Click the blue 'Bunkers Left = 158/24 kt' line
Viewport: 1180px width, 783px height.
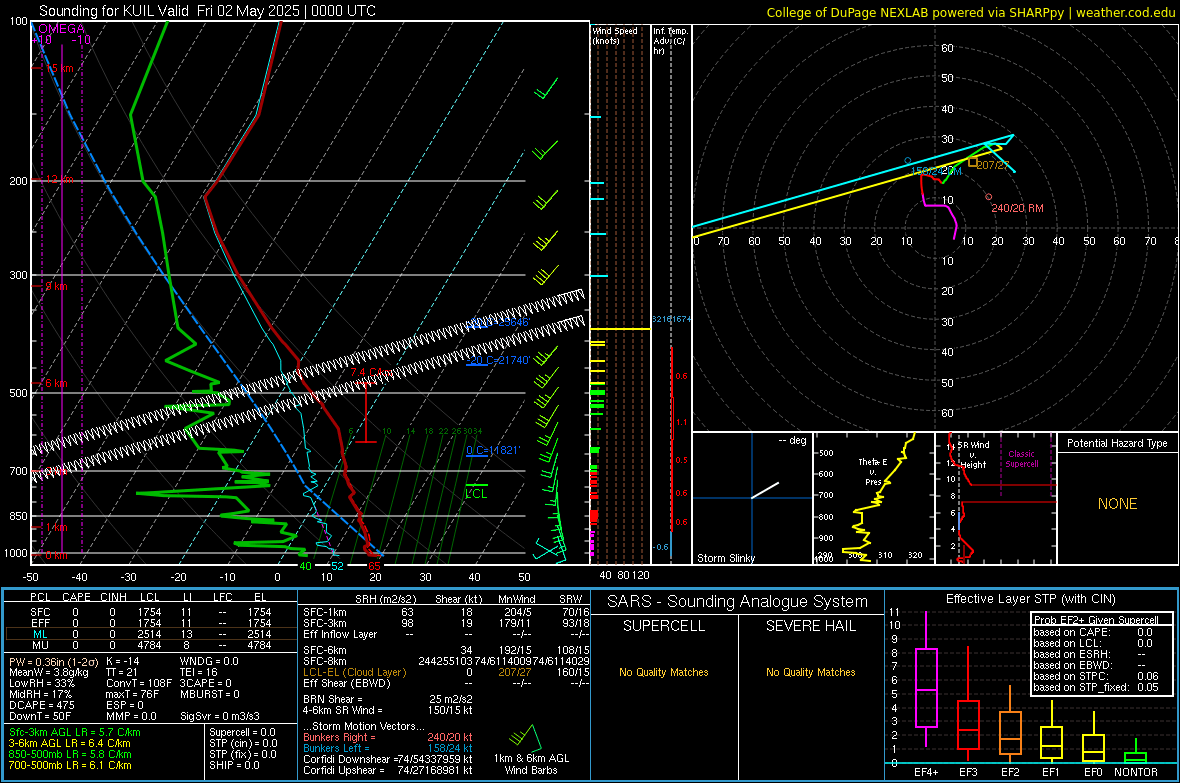(x=388, y=748)
